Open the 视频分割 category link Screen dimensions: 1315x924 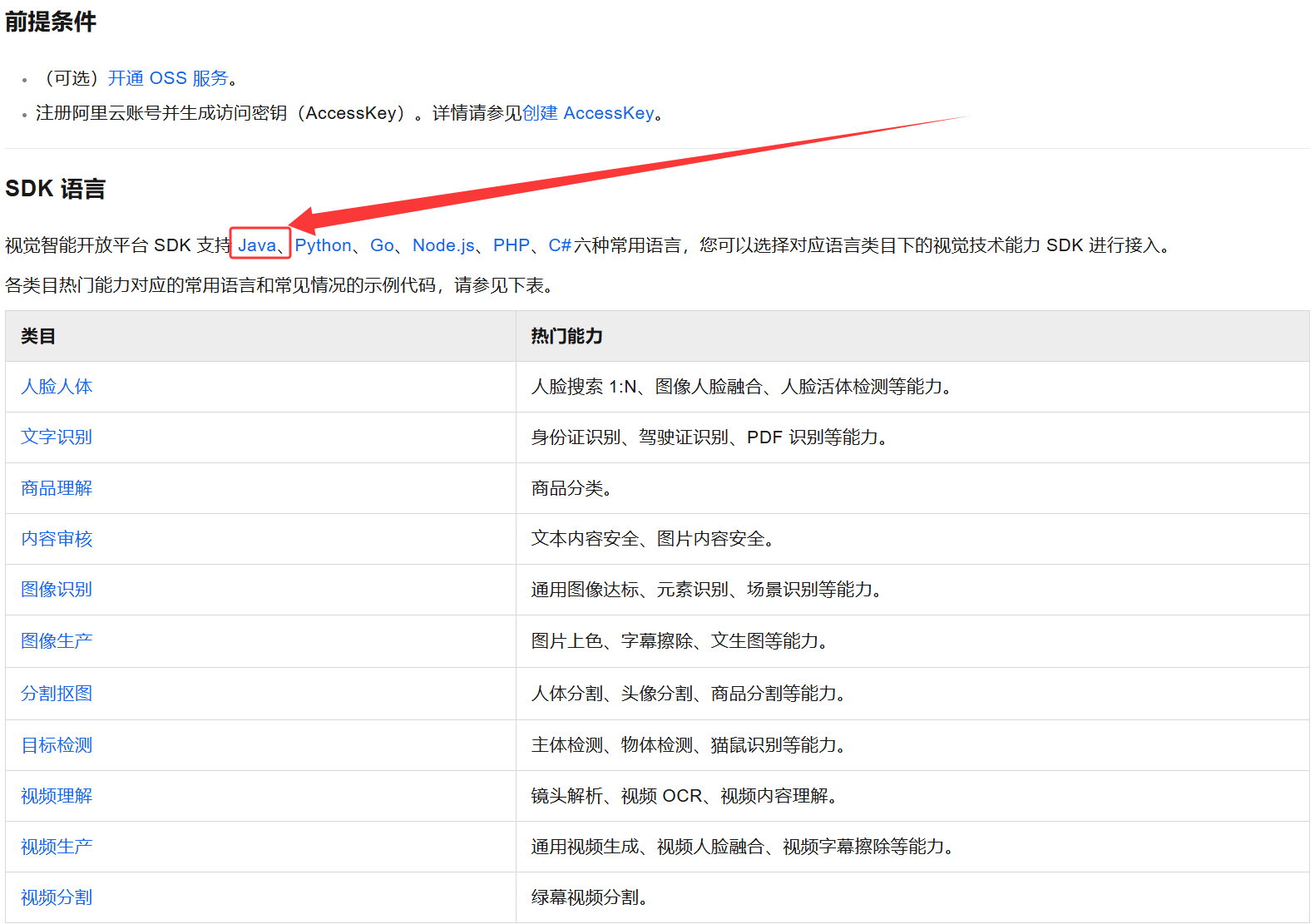pyautogui.click(x=57, y=897)
